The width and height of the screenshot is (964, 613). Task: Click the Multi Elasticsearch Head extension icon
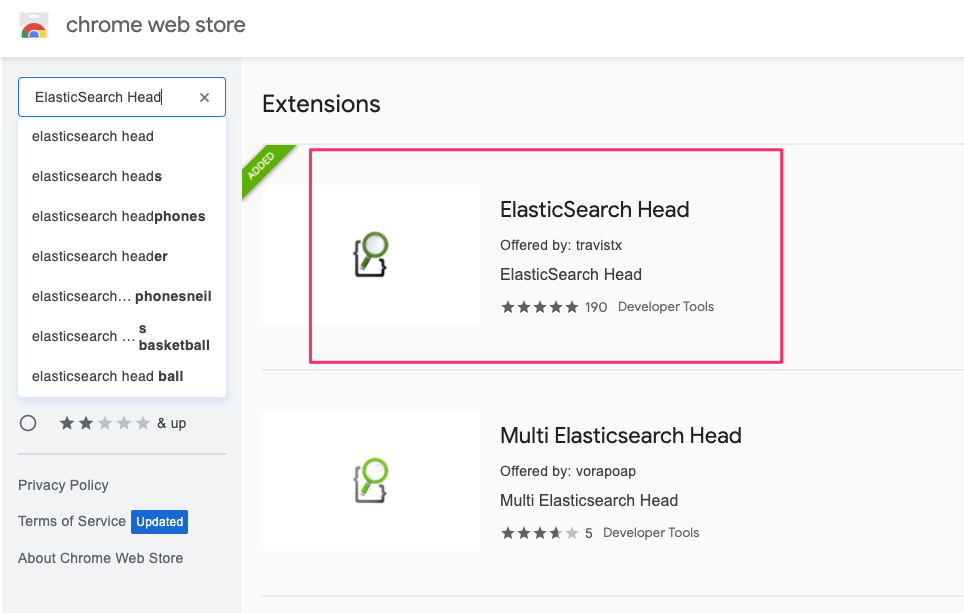pos(371,481)
